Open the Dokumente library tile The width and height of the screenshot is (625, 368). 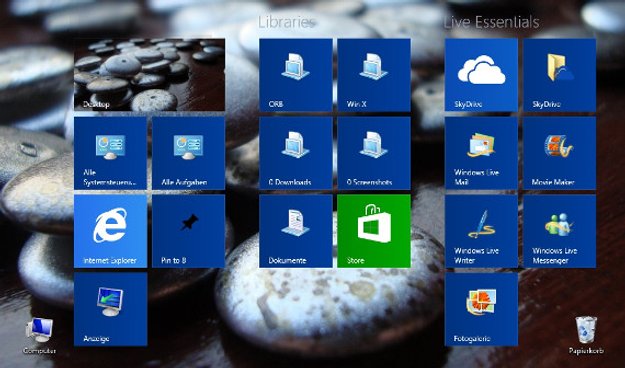[296, 231]
